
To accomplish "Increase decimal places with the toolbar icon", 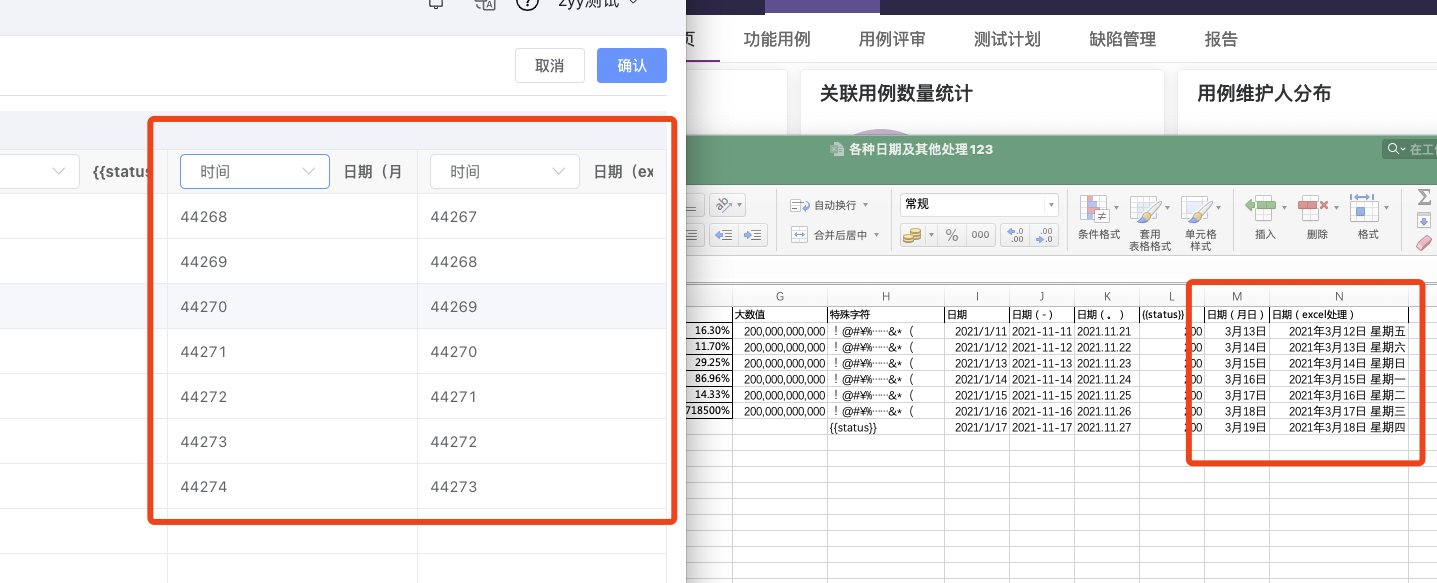I will point(1017,236).
